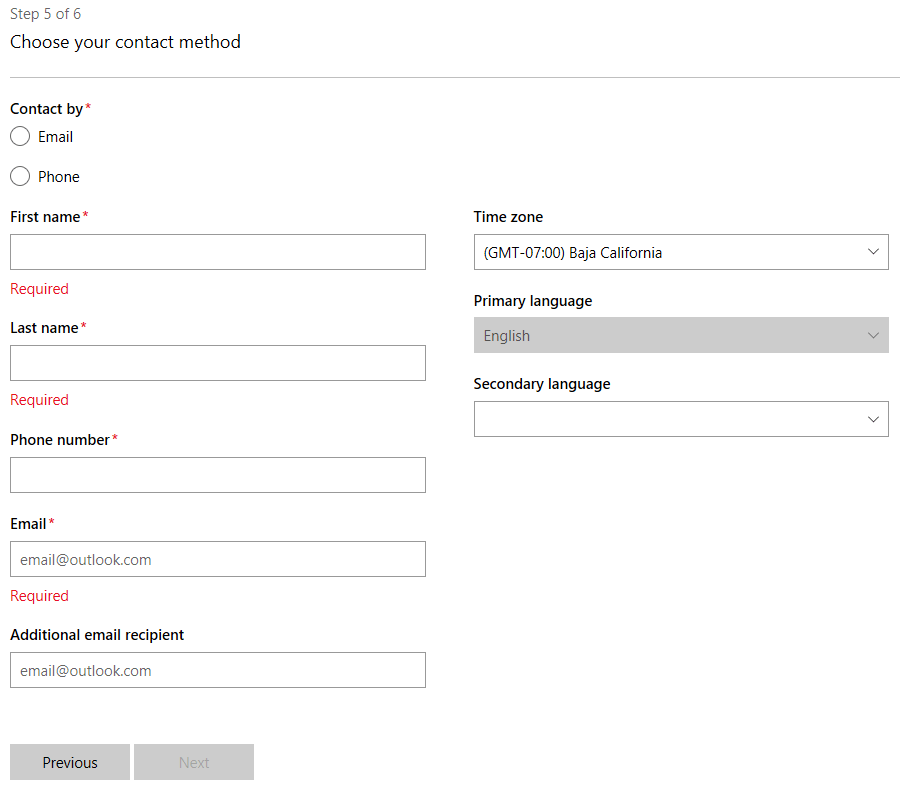Viewport: 900px width, 794px height.
Task: Click the chevron arrow in Secondary language box
Action: tap(873, 420)
